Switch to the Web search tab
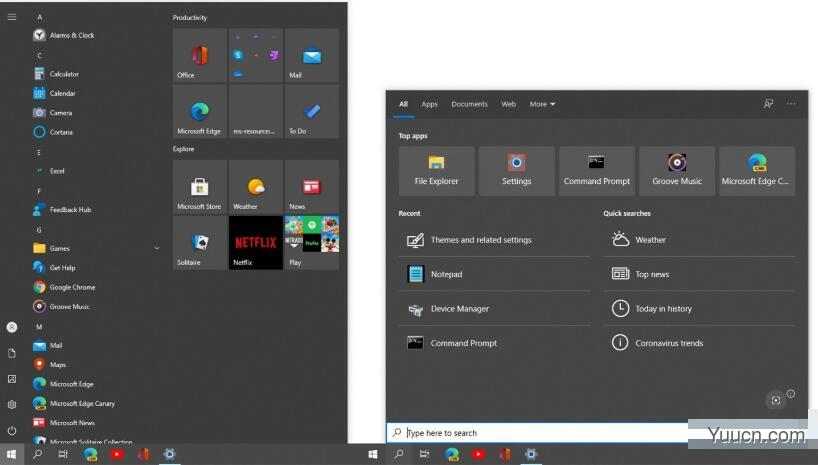This screenshot has width=818, height=465. pyautogui.click(x=509, y=104)
